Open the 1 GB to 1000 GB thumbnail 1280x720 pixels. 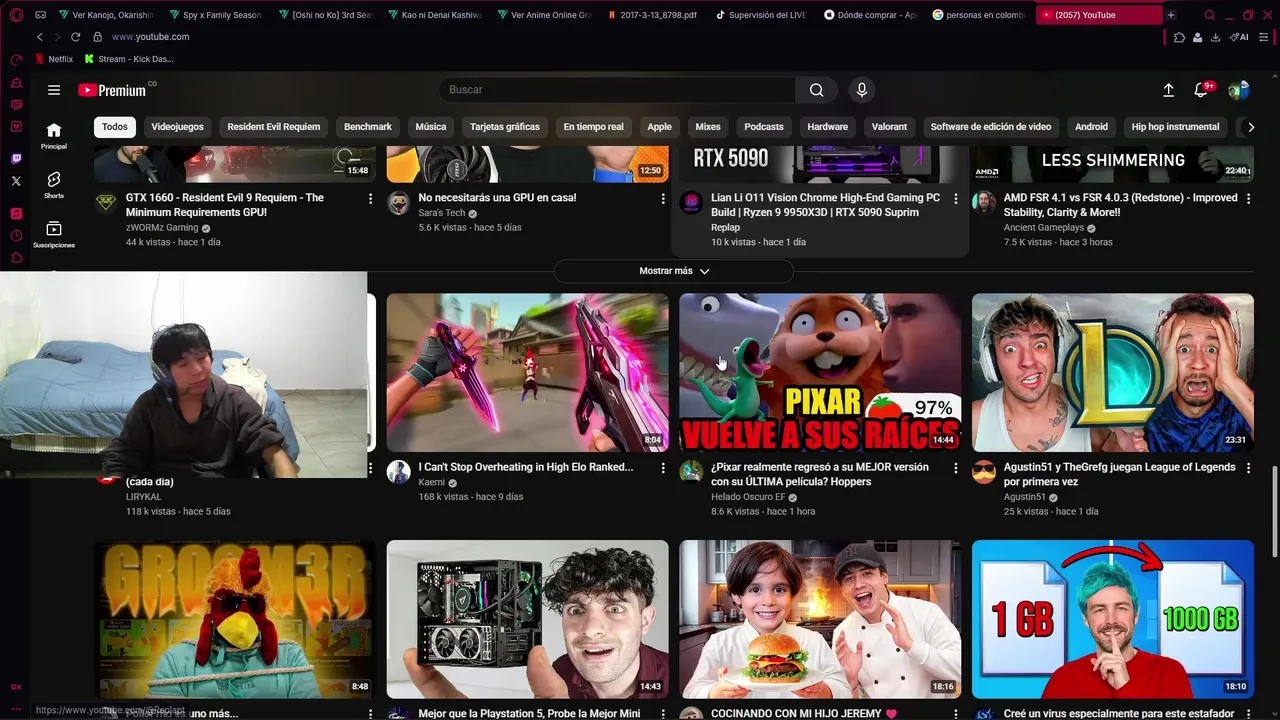click(1113, 619)
